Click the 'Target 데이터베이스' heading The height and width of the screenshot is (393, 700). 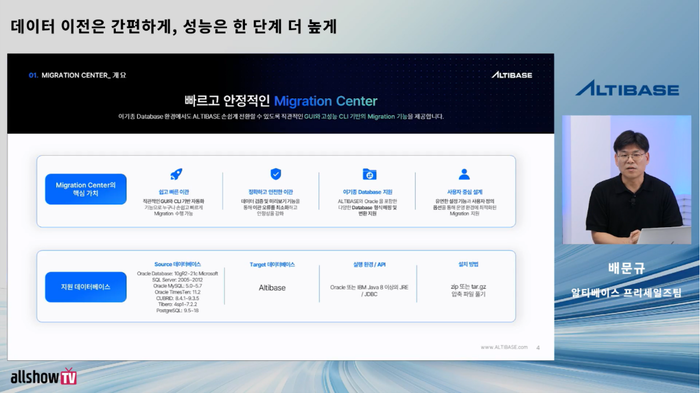272,264
